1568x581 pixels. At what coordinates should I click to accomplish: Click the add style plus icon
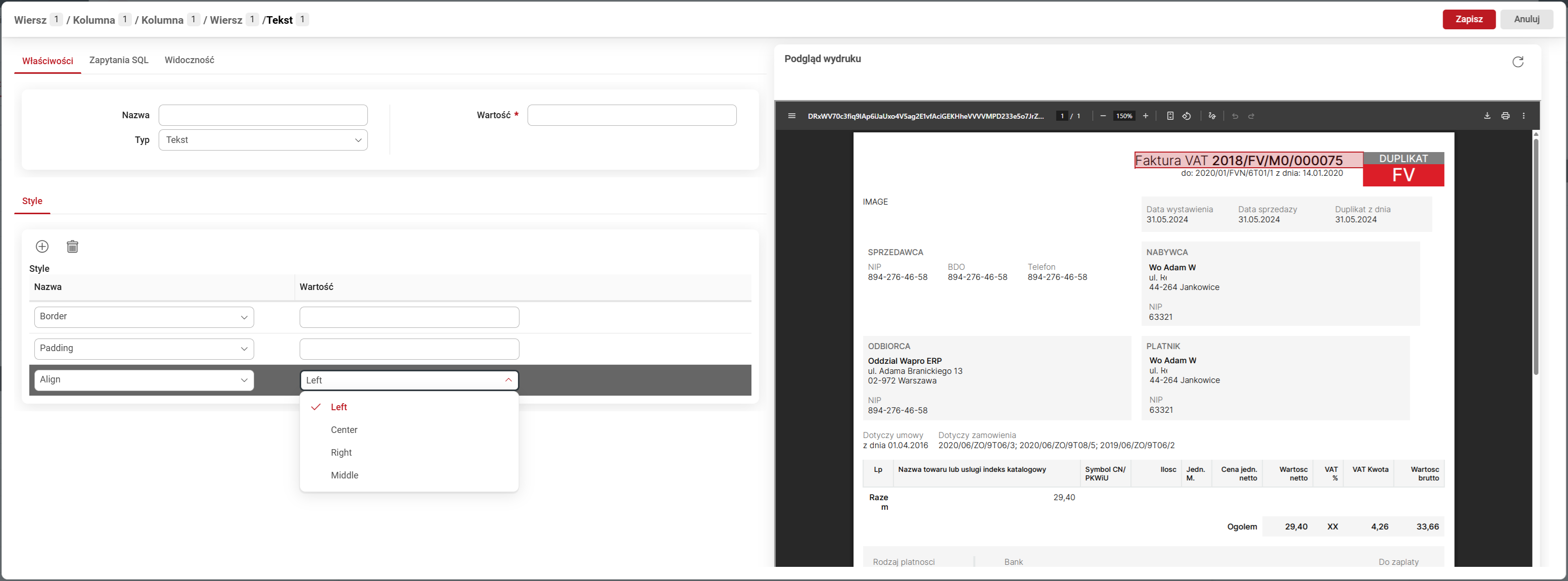pyautogui.click(x=42, y=247)
